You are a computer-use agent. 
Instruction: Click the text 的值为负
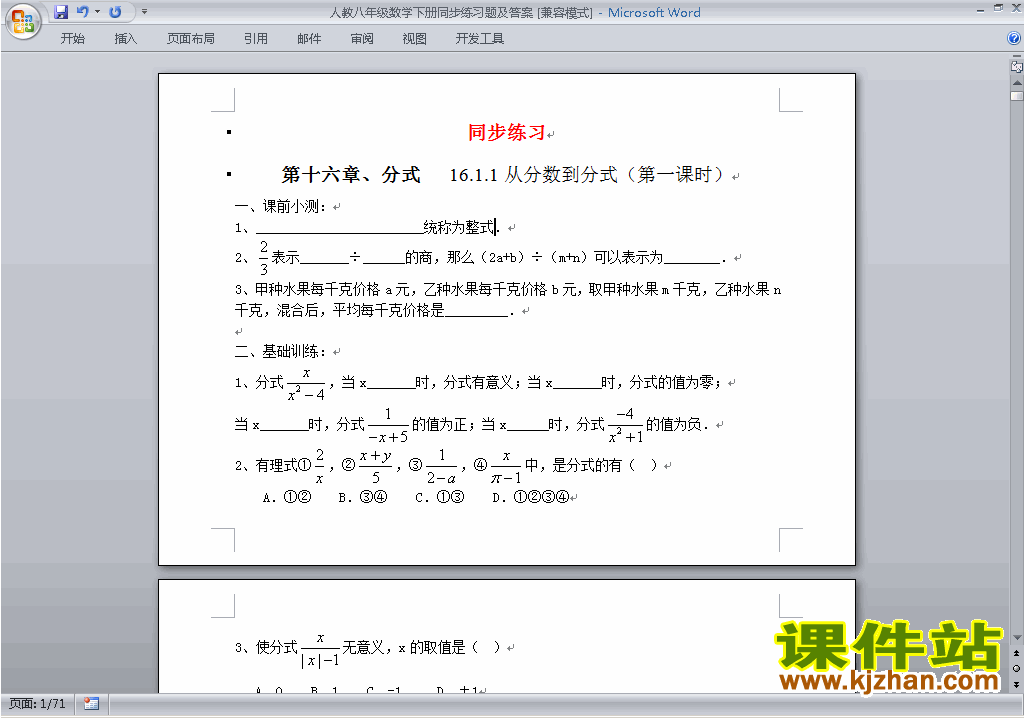coord(674,424)
